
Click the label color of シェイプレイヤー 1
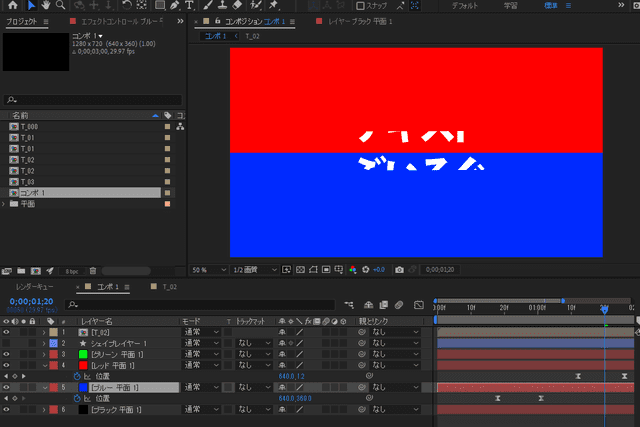(53, 343)
